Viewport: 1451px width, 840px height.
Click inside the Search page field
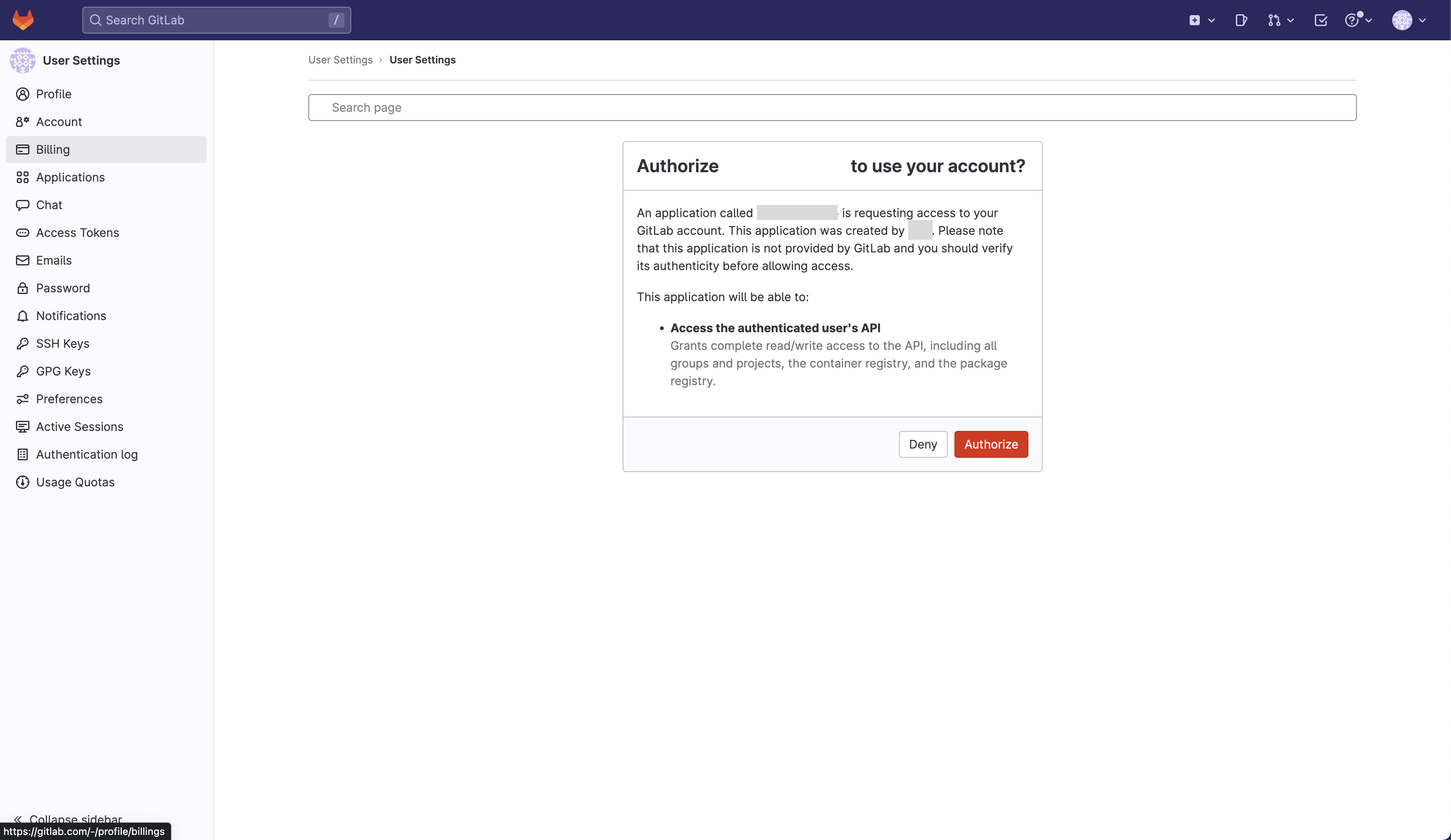coord(576,107)
